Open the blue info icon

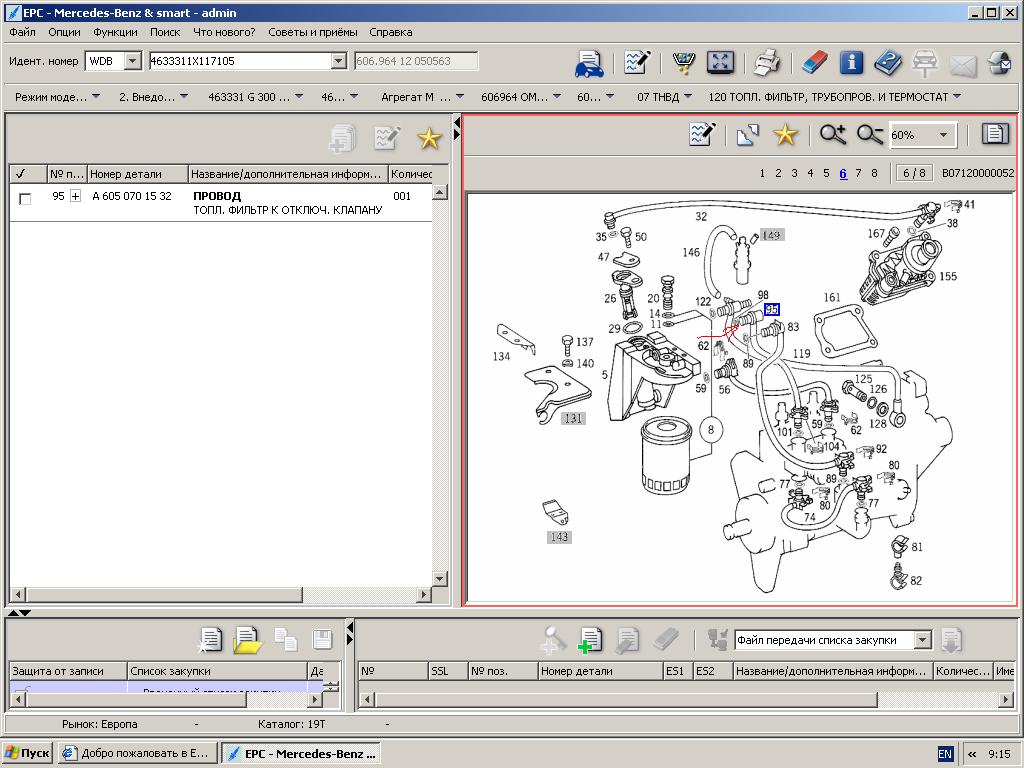click(x=851, y=63)
